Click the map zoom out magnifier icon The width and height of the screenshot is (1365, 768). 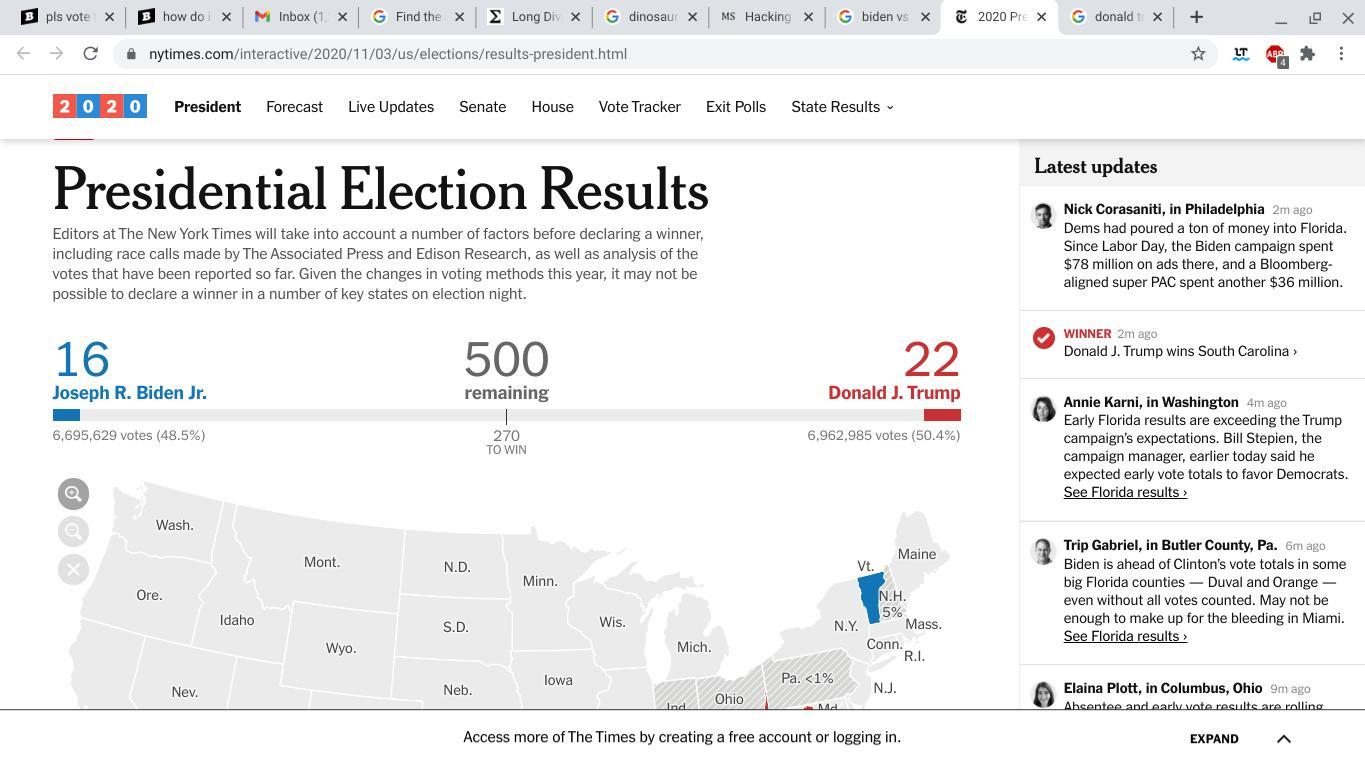click(73, 532)
